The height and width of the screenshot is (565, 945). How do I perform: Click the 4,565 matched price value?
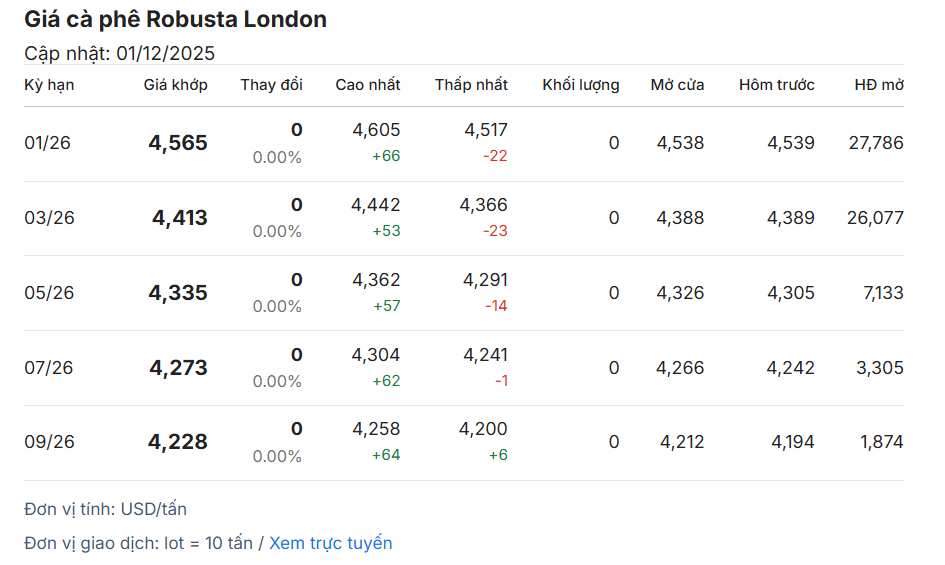(x=178, y=143)
